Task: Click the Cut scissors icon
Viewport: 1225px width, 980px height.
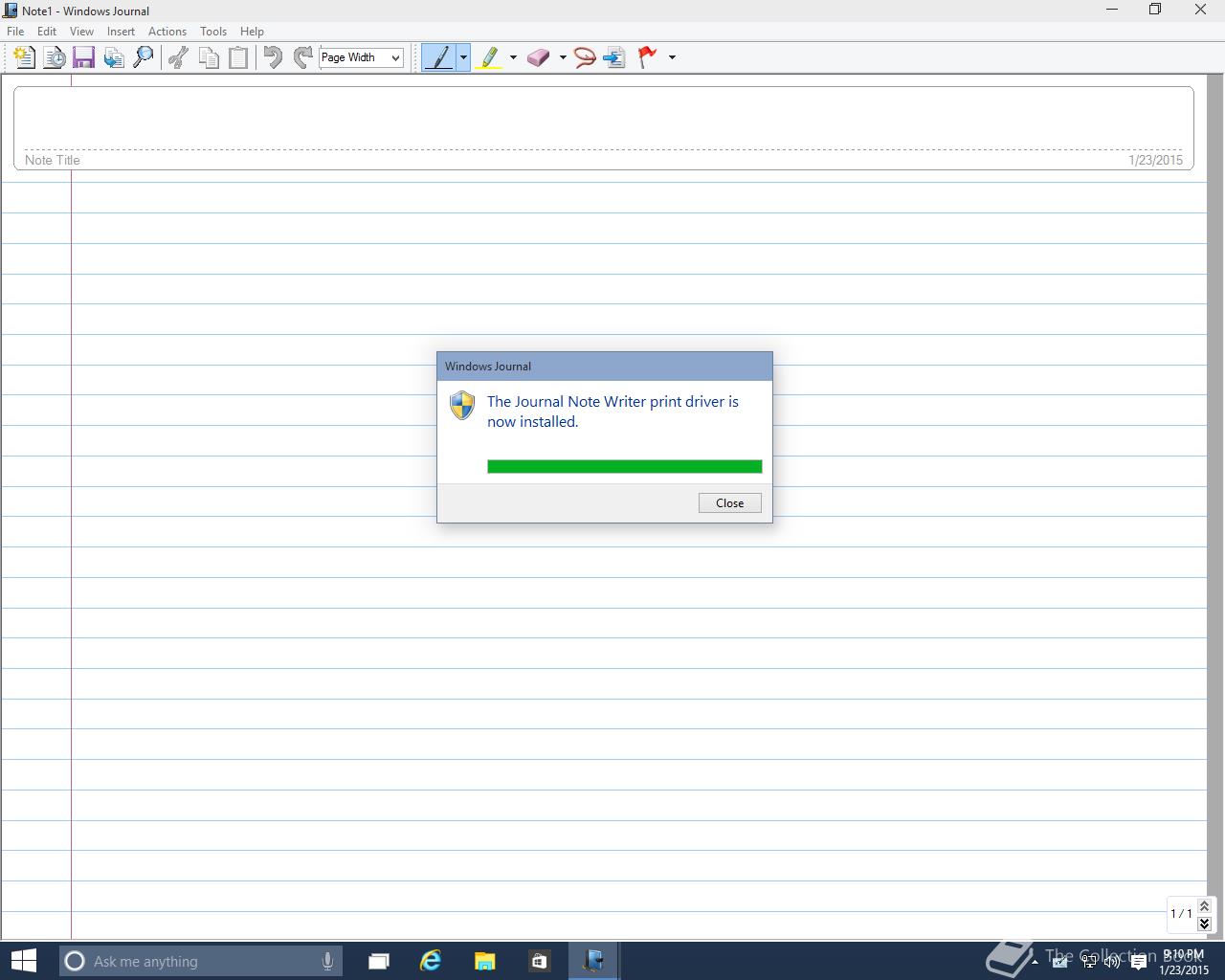Action: pyautogui.click(x=178, y=57)
